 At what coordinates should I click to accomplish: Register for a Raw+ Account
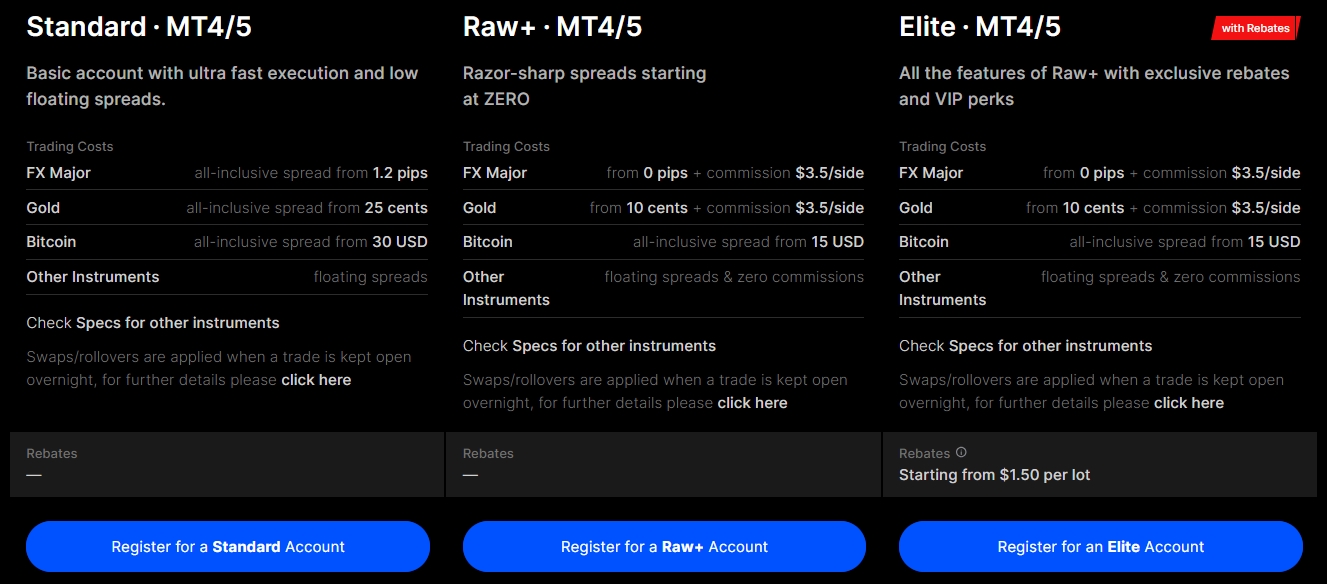pyautogui.click(x=663, y=546)
